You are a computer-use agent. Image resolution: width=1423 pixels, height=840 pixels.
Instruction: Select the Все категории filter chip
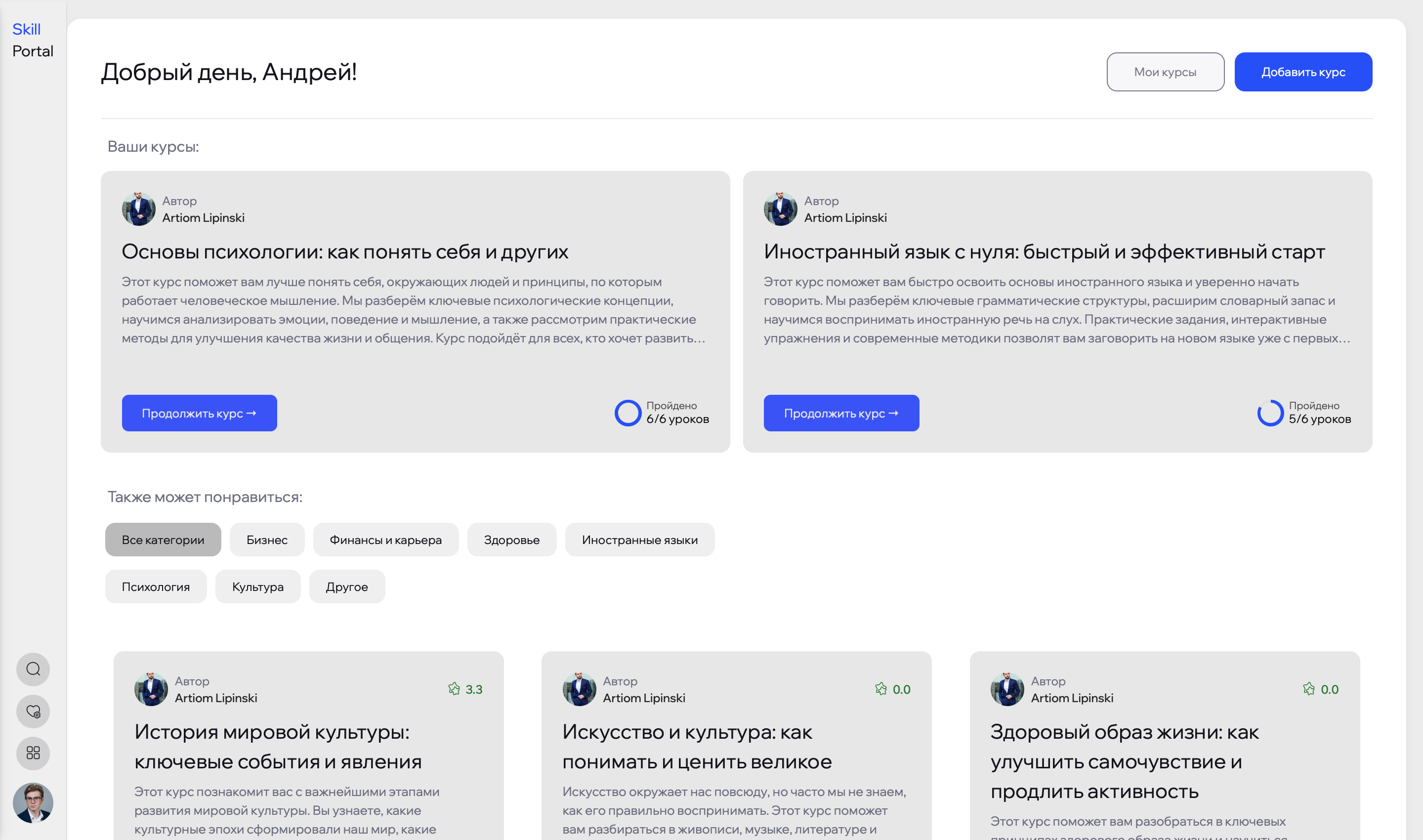point(163,540)
